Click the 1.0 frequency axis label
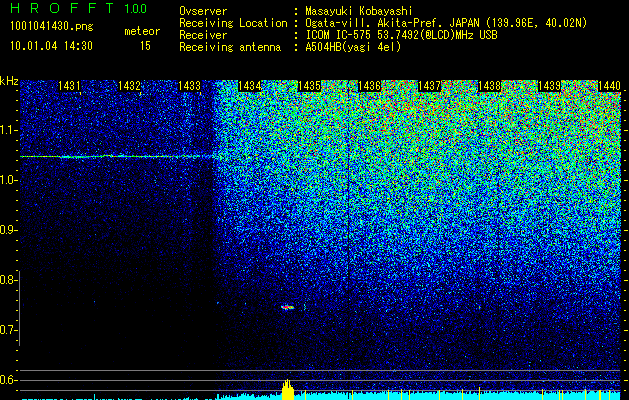Screen dimensions: 629x400 click(8, 181)
